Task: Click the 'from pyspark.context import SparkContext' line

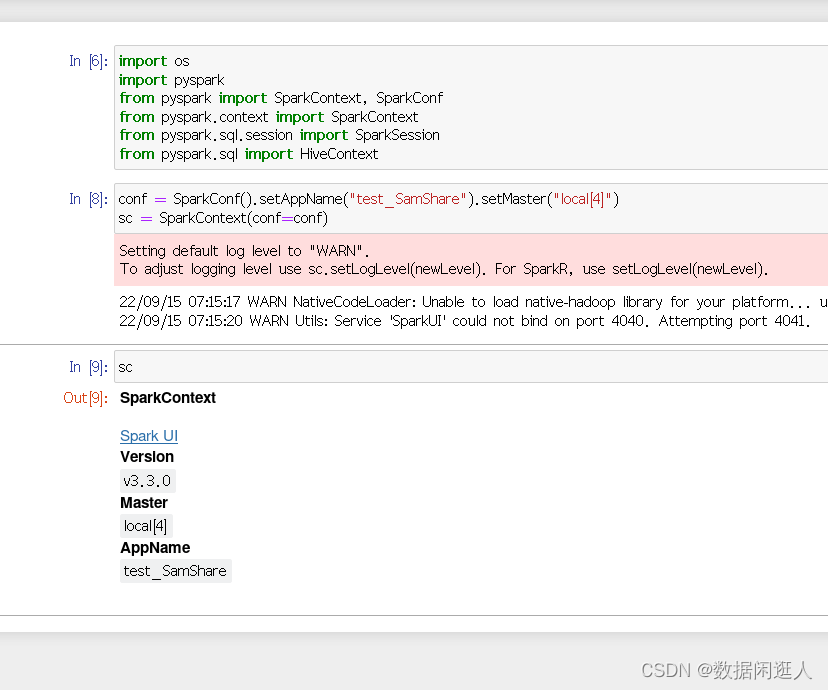Action: tap(269, 117)
